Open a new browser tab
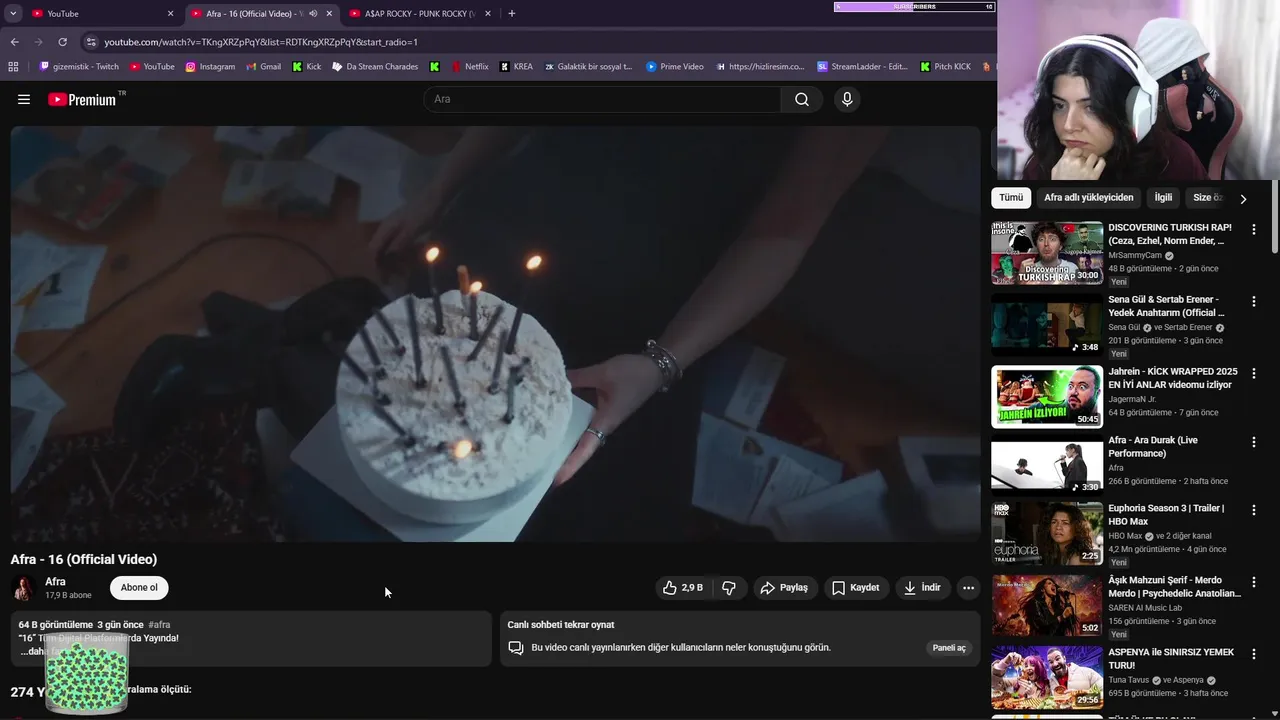Image resolution: width=1280 pixels, height=720 pixels. click(512, 14)
